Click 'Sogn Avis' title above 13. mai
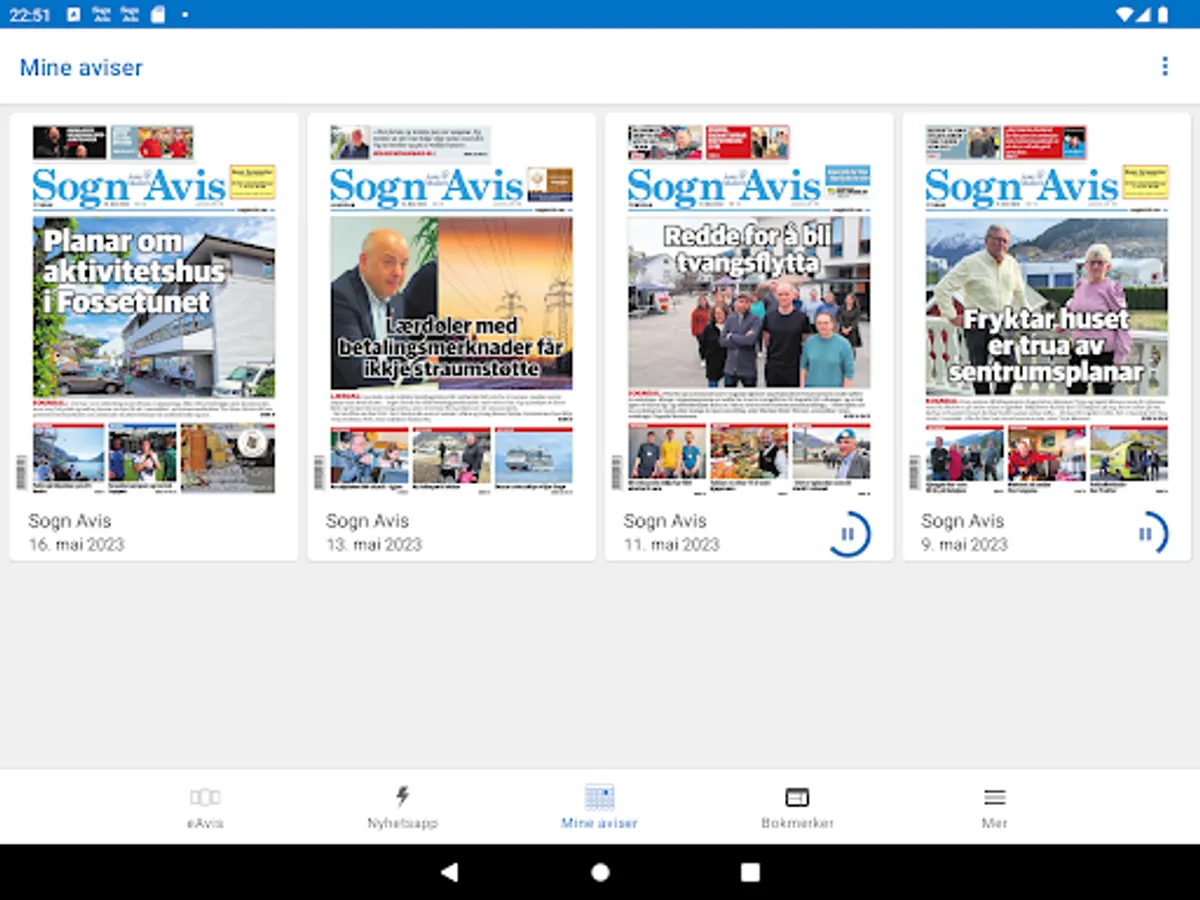The height and width of the screenshot is (900, 1200). click(367, 521)
